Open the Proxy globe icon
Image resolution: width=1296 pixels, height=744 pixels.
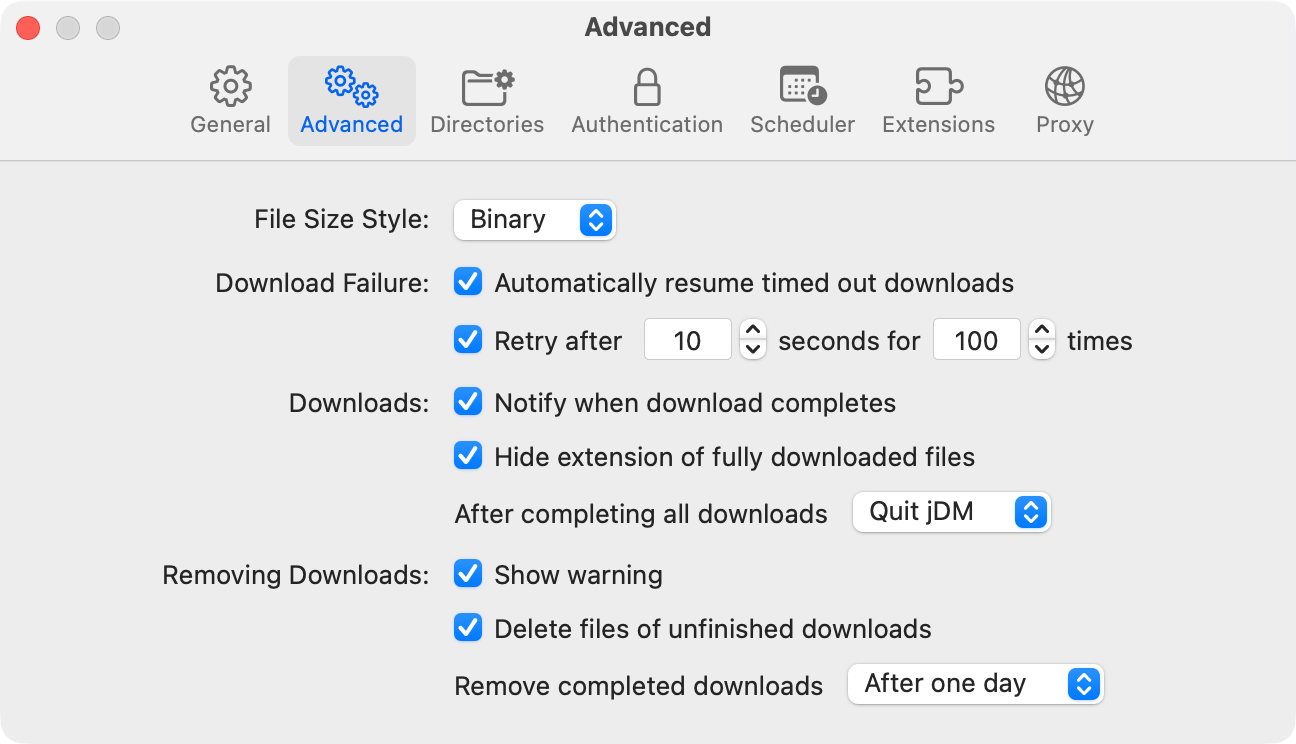1064,87
